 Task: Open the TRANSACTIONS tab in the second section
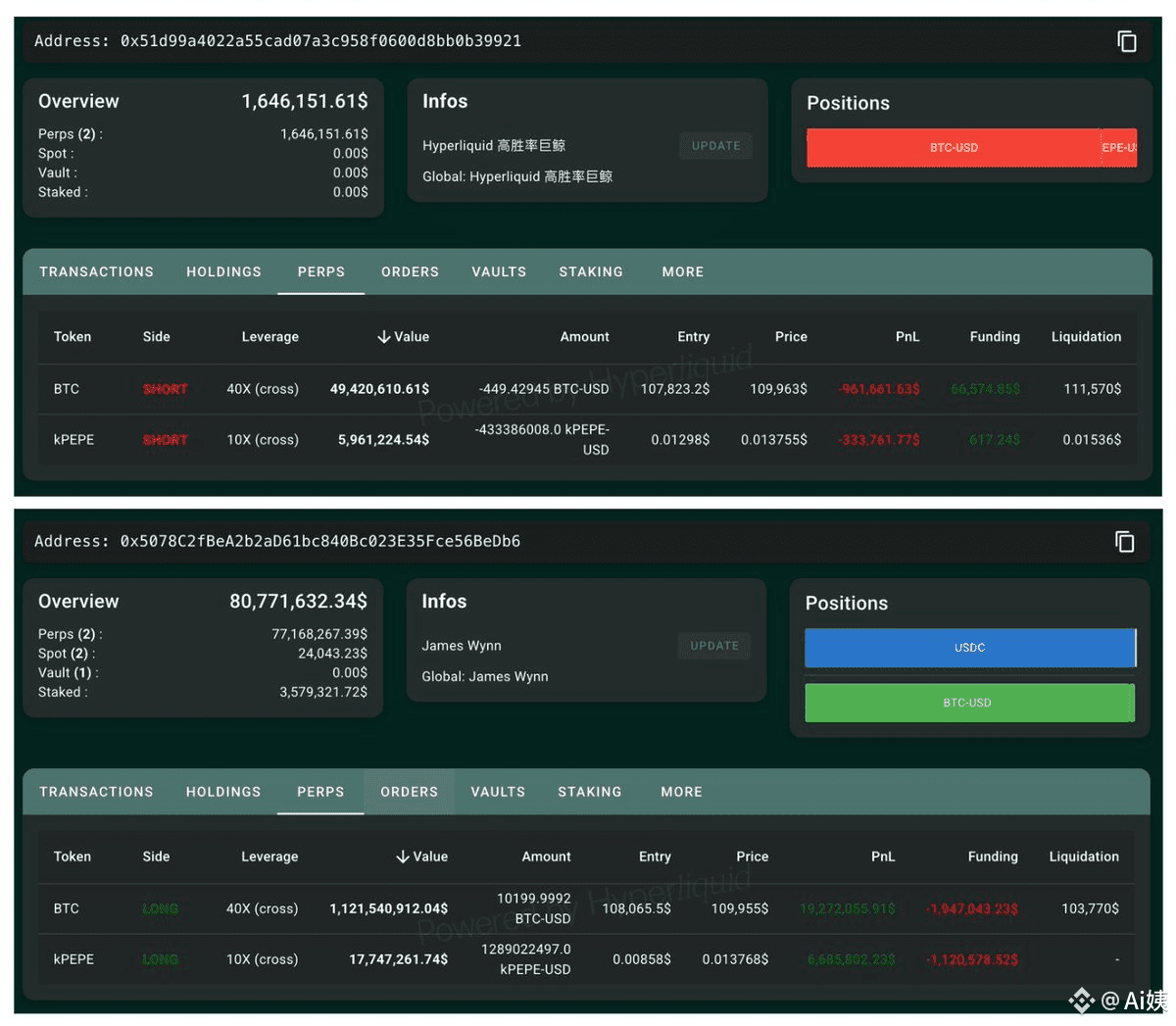point(95,792)
